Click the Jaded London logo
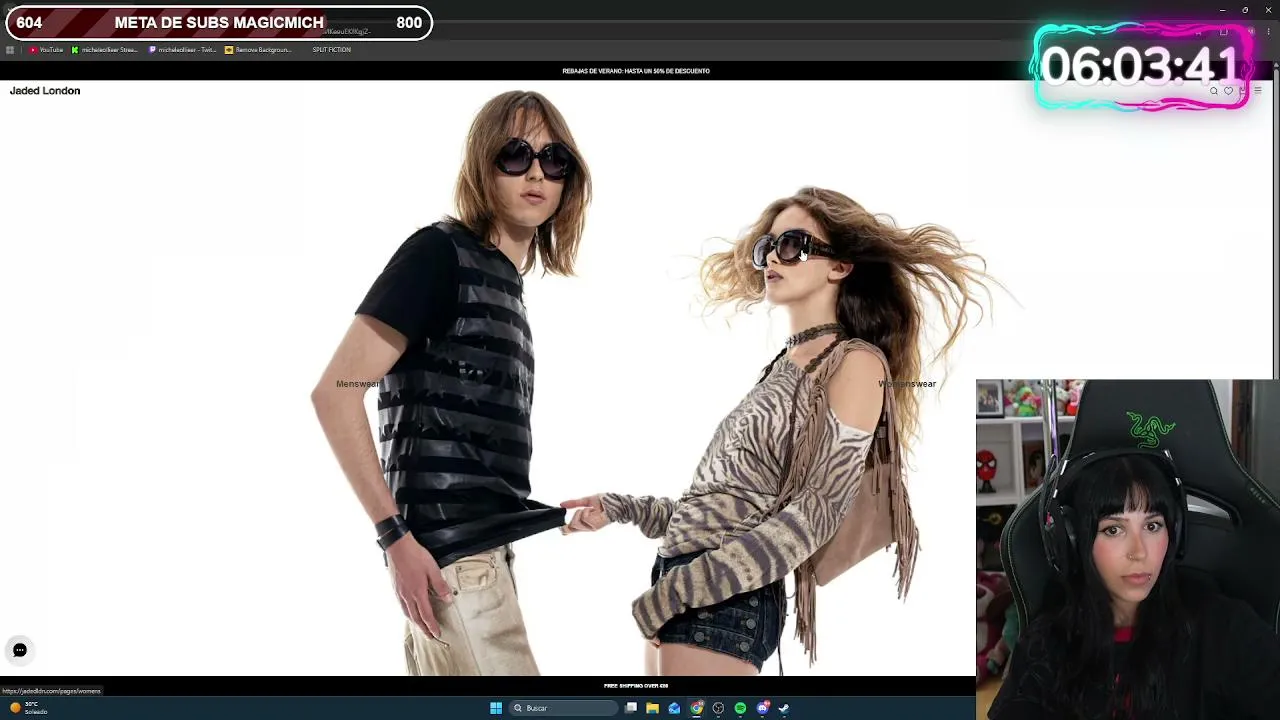 45,91
